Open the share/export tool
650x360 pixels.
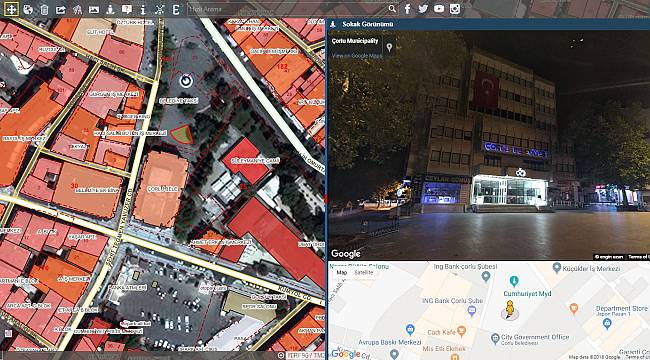tap(61, 9)
